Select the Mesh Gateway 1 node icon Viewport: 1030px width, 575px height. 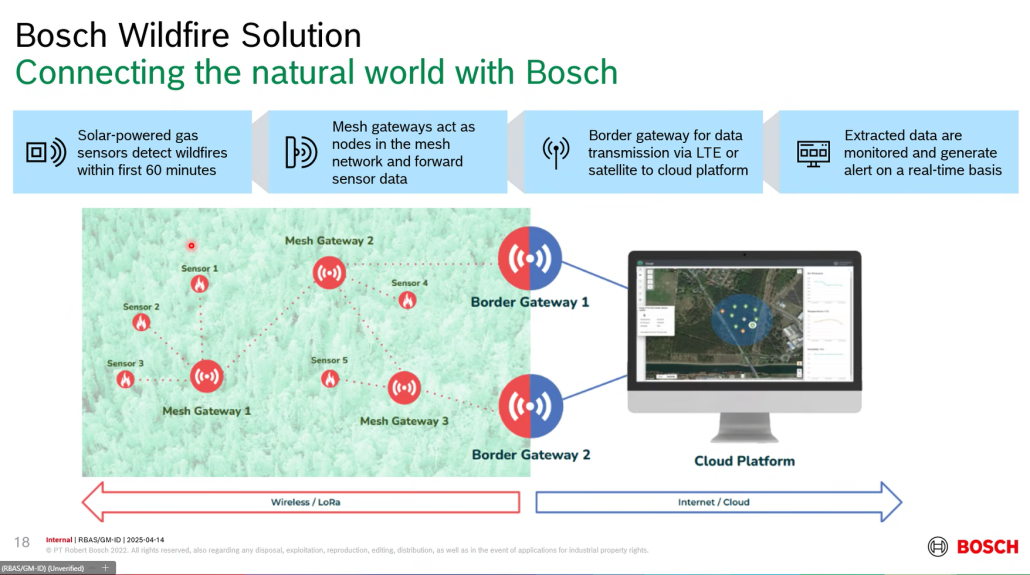pos(206,376)
